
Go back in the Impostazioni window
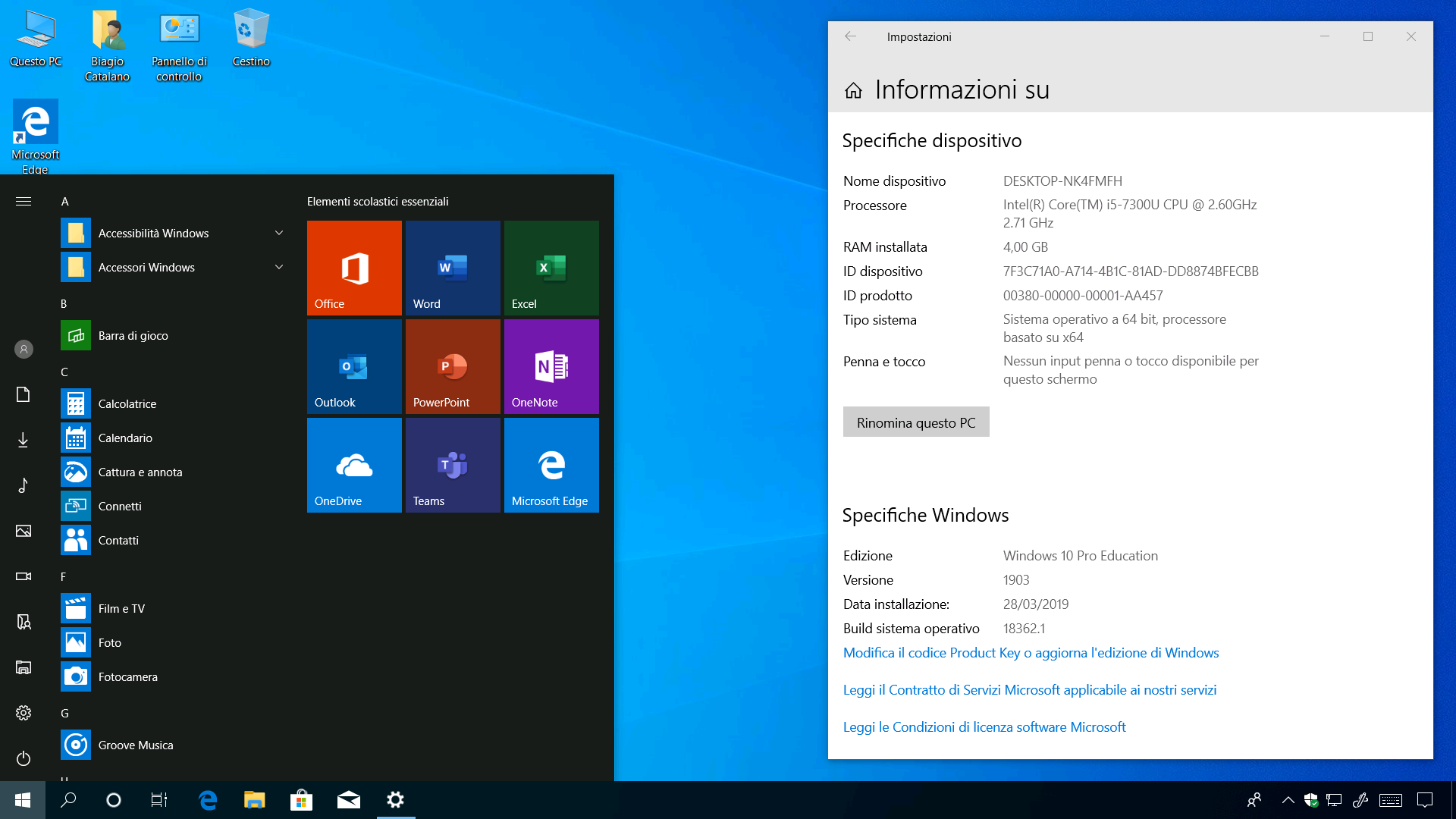pyautogui.click(x=850, y=36)
